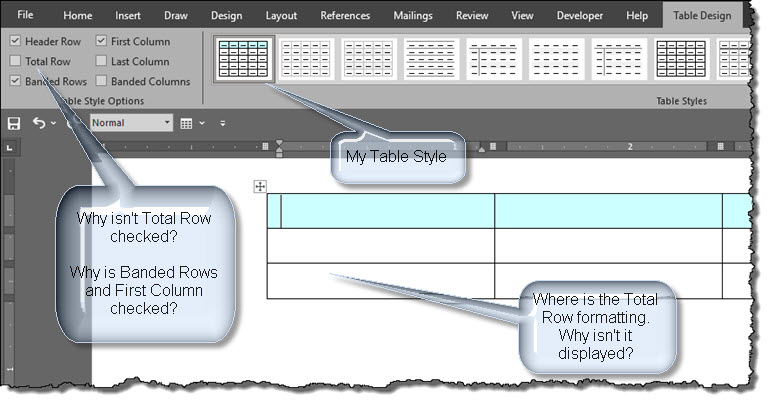The image size is (768, 401).
Task: Select the cyan-header custom table style thumbnail
Action: click(x=244, y=59)
